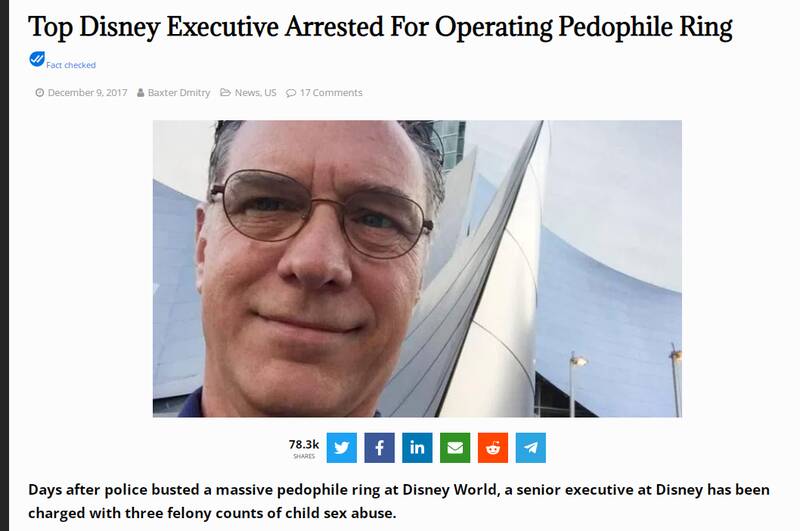Image resolution: width=800 pixels, height=531 pixels.
Task: Open the Fact checked link
Action: [x=71, y=65]
